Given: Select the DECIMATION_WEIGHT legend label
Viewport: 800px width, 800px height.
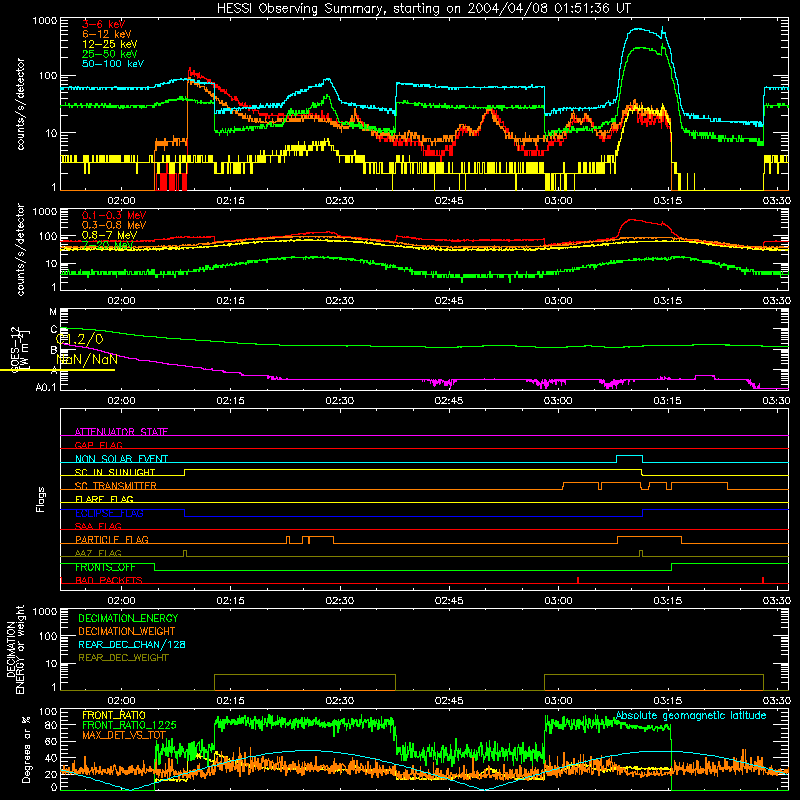Looking at the screenshot, I should (x=127, y=632).
